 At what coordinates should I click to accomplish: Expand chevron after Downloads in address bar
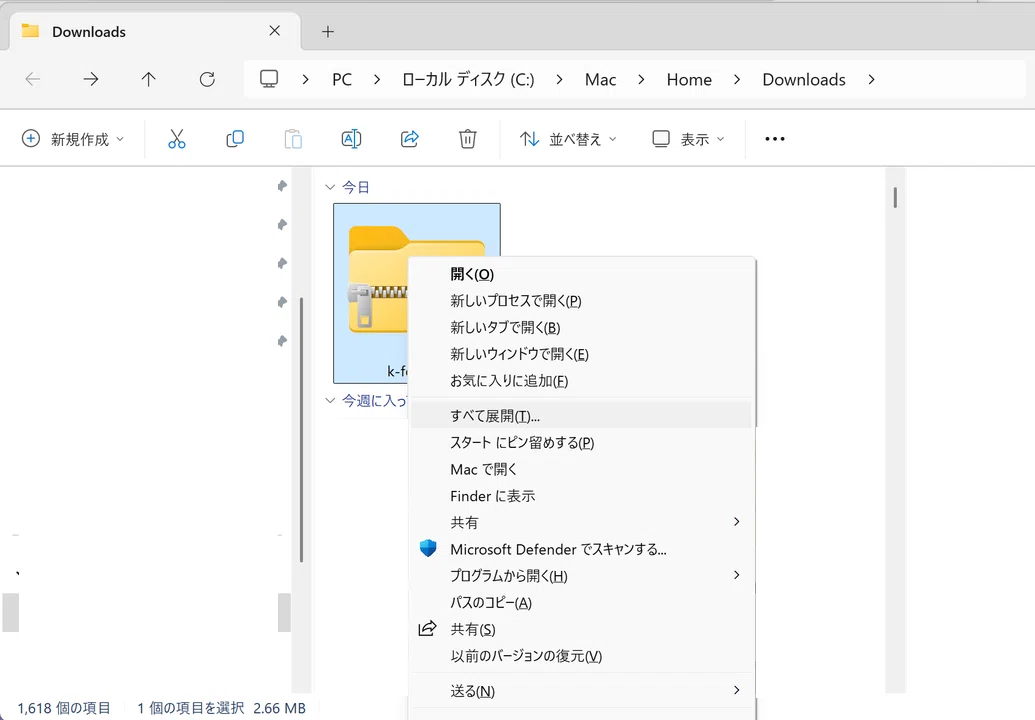click(871, 79)
